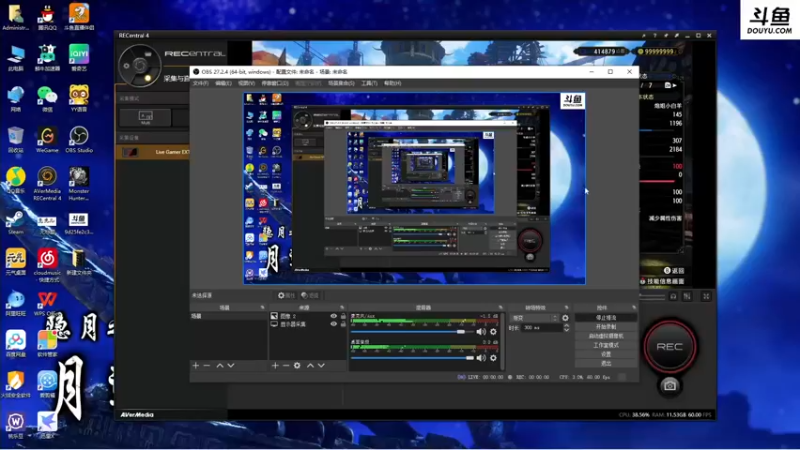Remove the selected scene with minus icon

coord(207,365)
